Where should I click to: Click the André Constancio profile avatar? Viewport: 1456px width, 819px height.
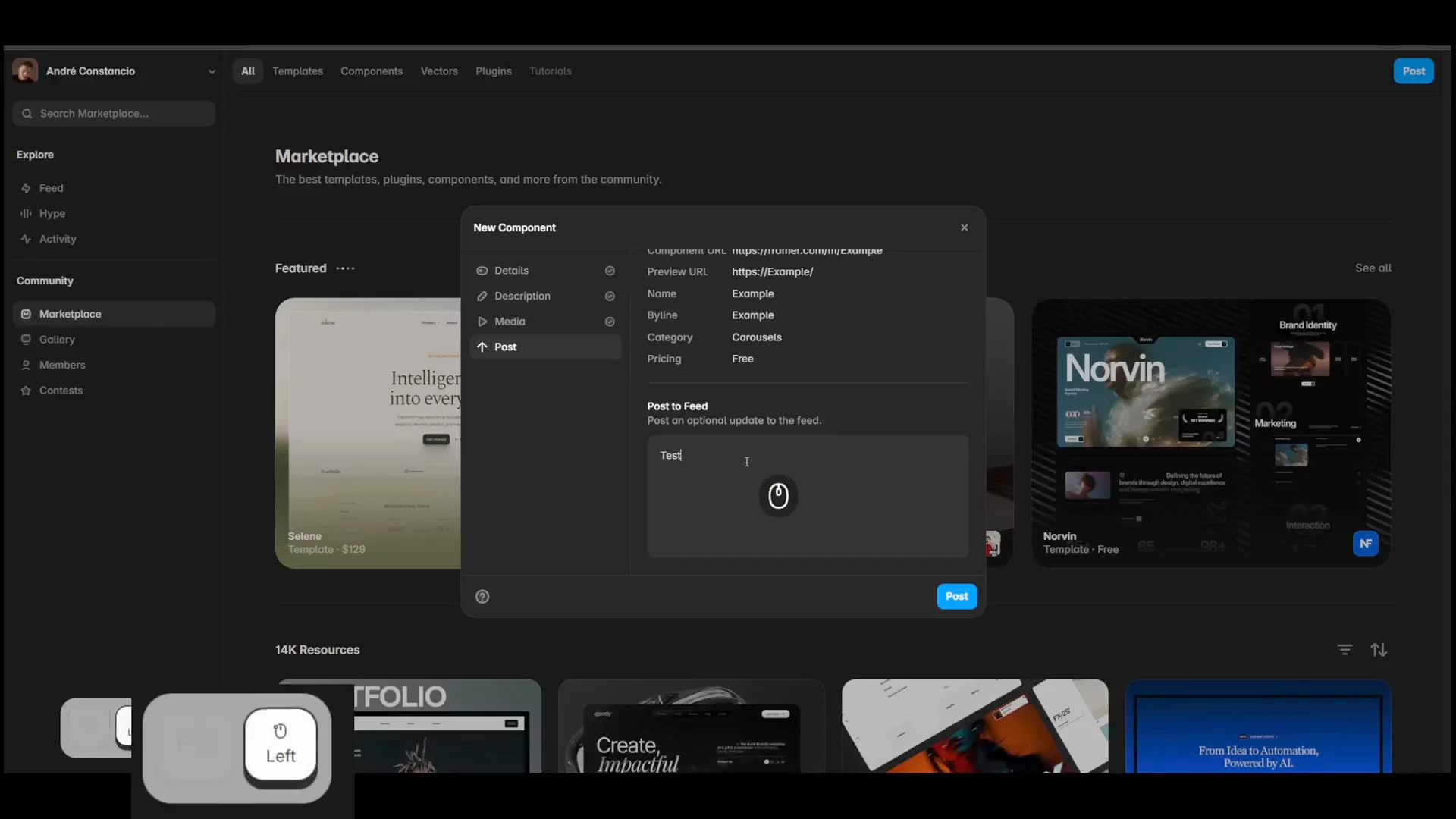[x=25, y=71]
